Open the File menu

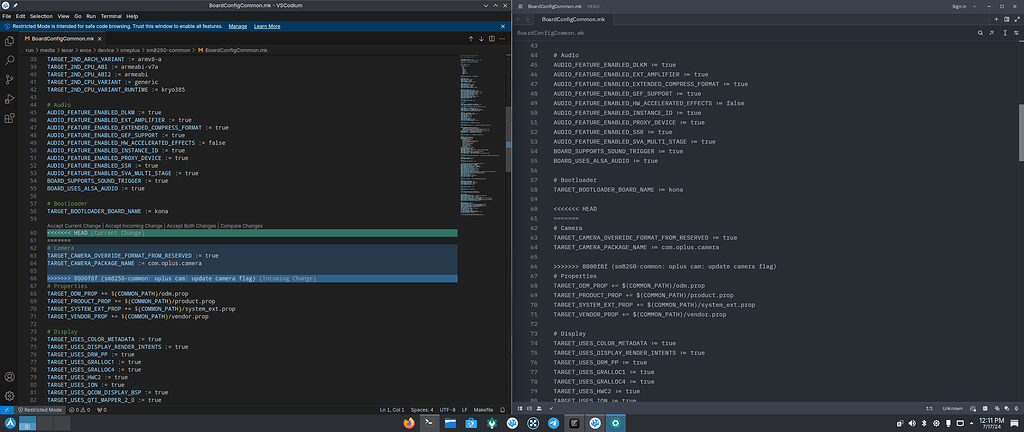[7, 16]
